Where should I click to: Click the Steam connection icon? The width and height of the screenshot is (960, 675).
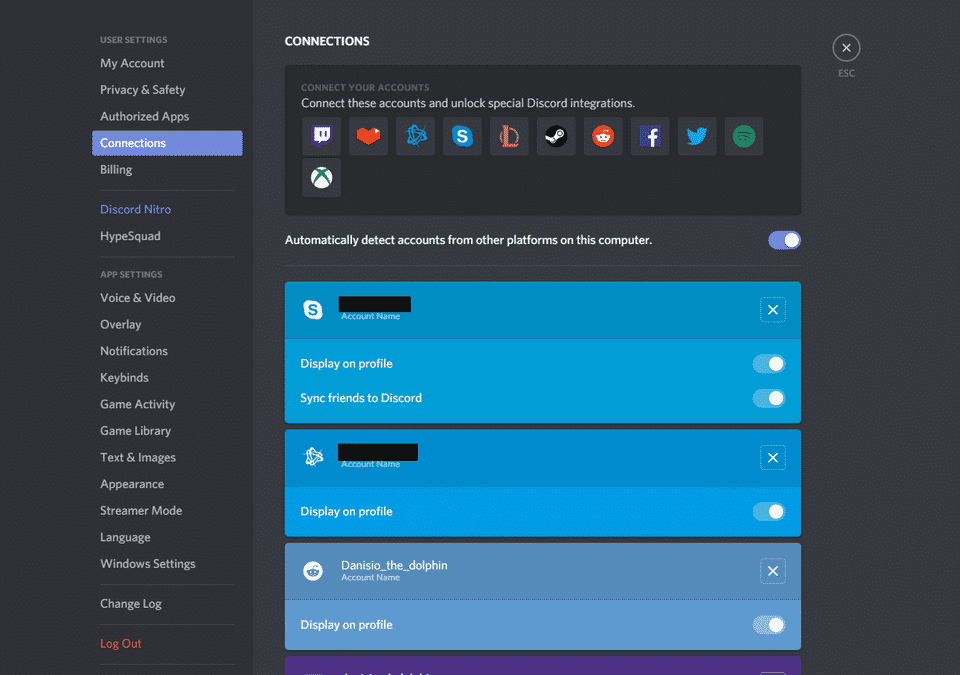tap(556, 136)
